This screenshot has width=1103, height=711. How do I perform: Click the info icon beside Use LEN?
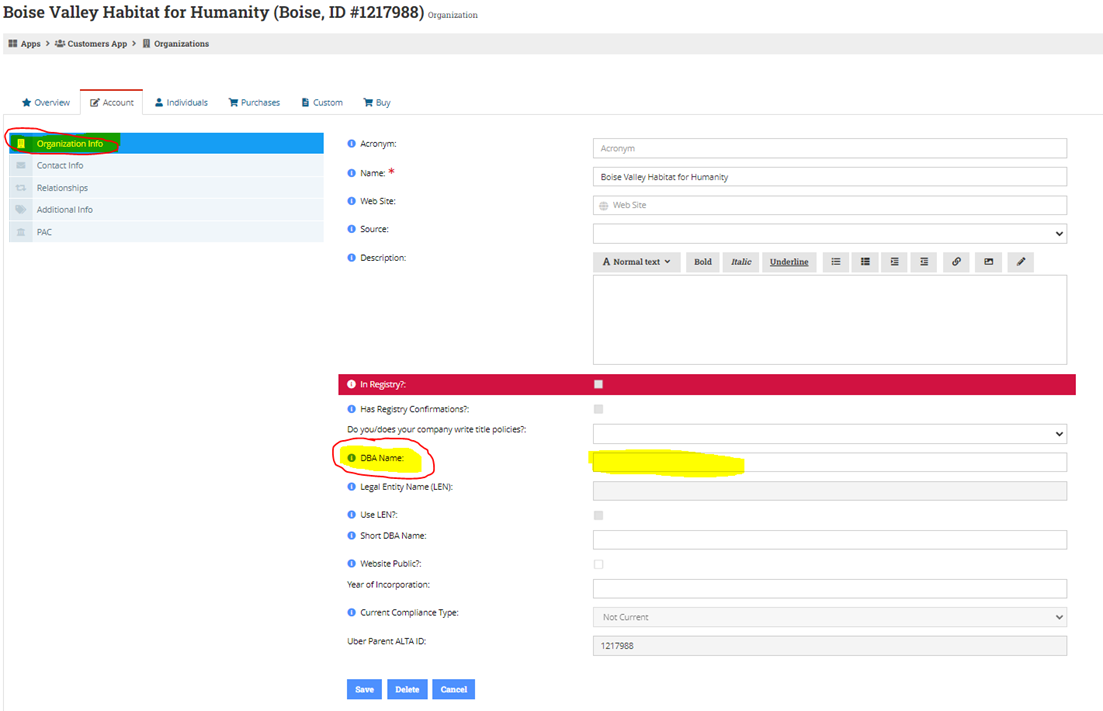click(351, 515)
